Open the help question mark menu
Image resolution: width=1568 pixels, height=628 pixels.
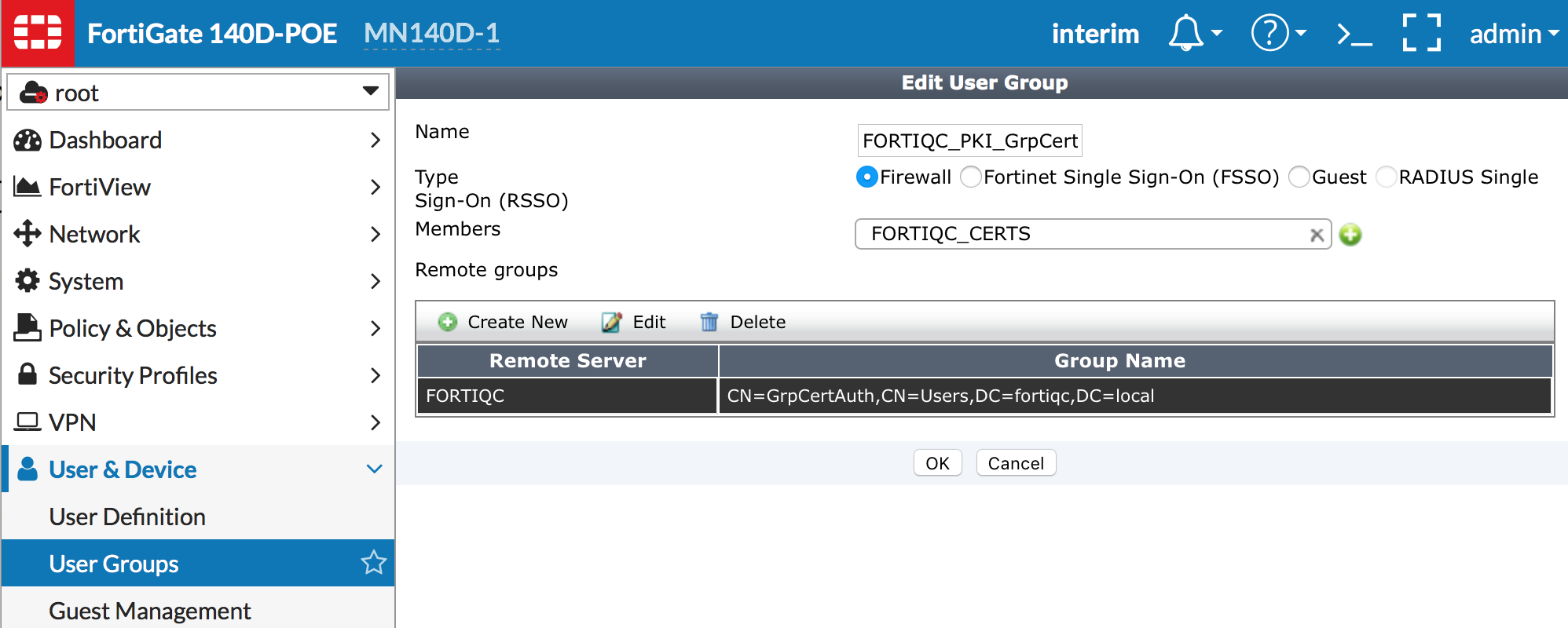click(1269, 33)
